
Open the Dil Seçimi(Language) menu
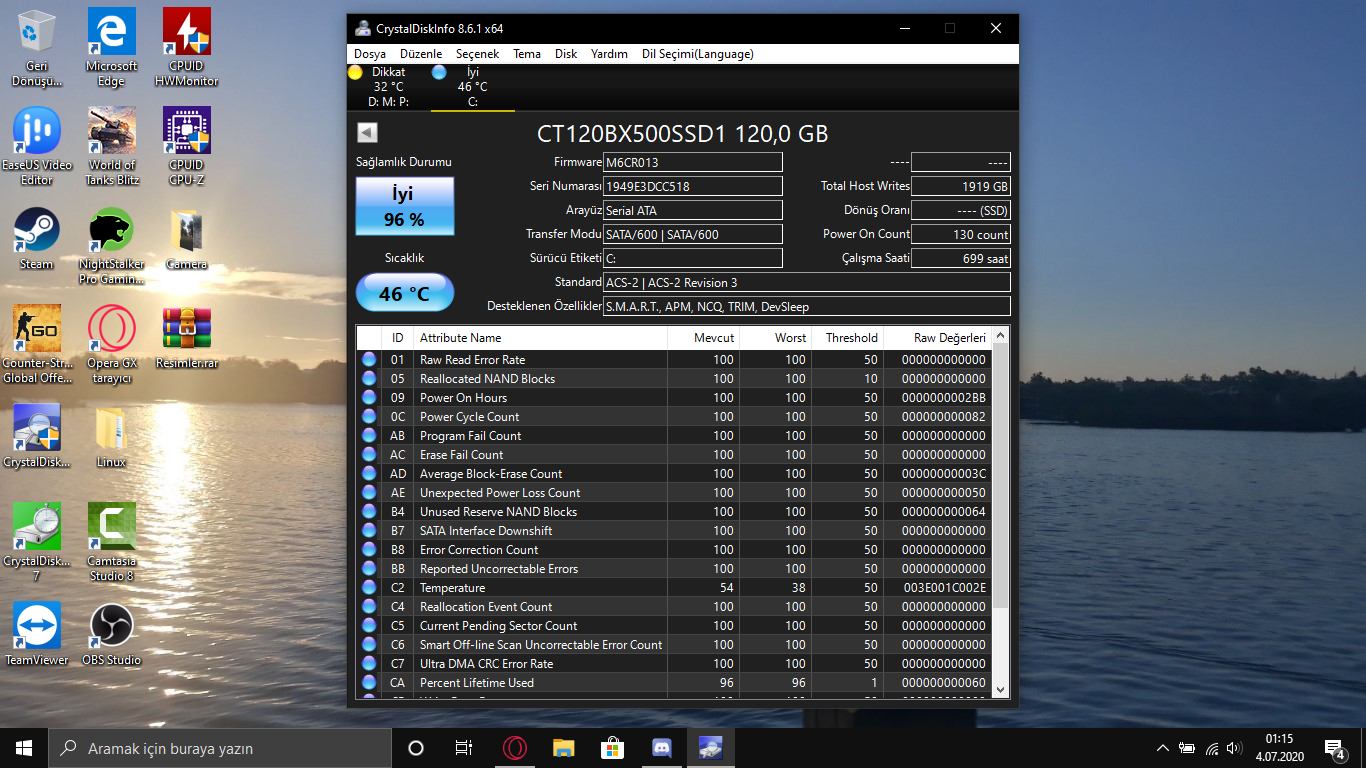click(x=697, y=54)
